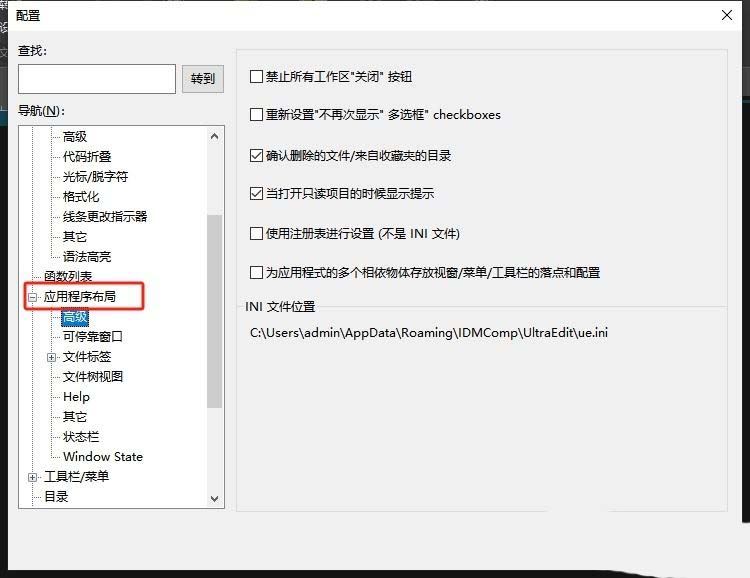Screen dimensions: 750x578
Task: Select 目录 in navigation tree
Action: [56, 497]
